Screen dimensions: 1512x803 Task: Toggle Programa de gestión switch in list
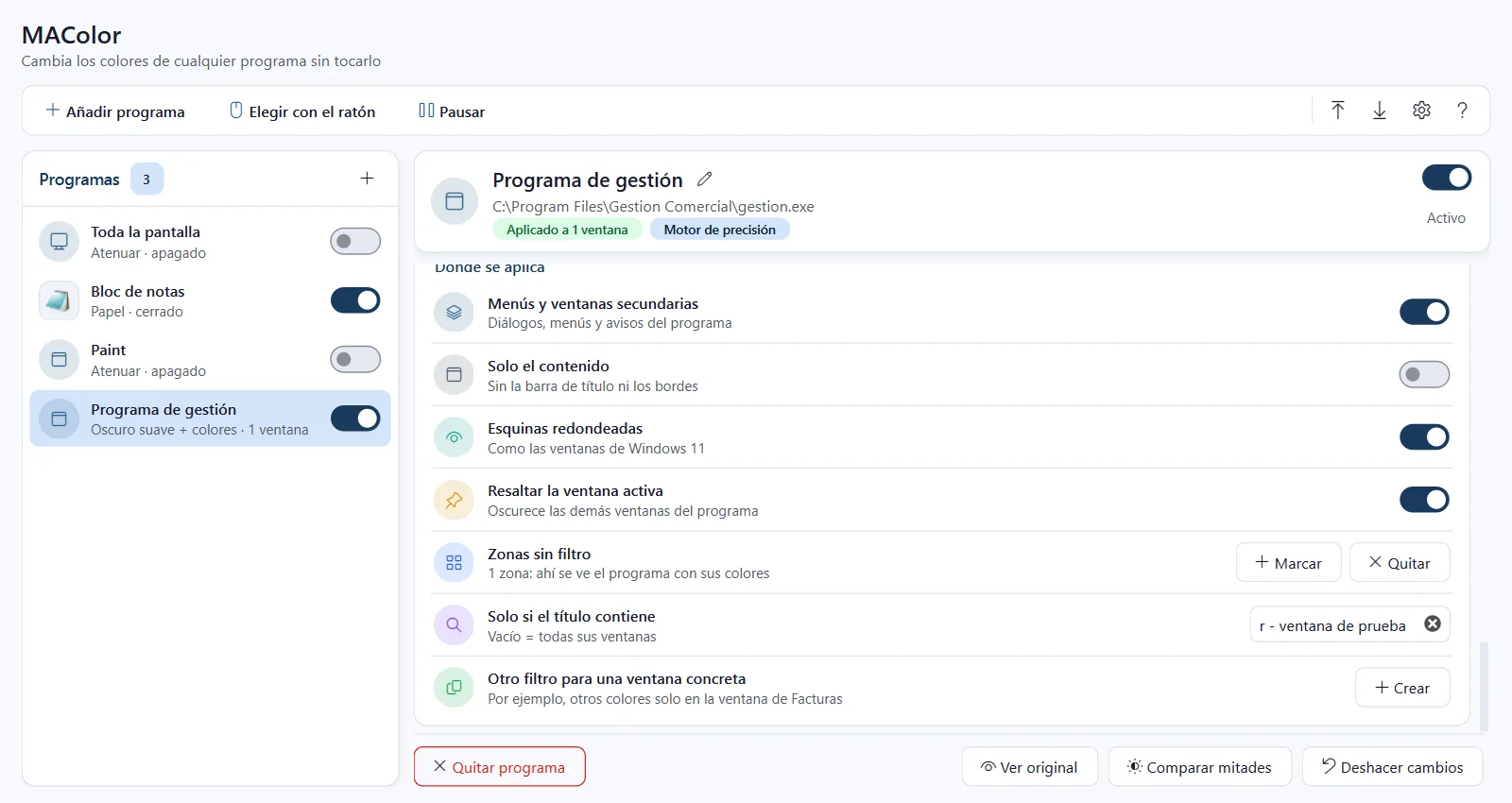(355, 419)
